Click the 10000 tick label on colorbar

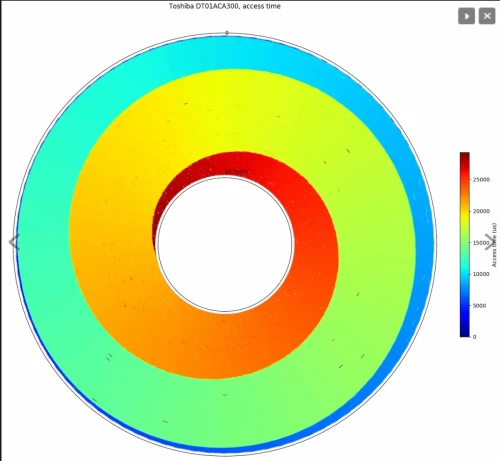click(481, 274)
